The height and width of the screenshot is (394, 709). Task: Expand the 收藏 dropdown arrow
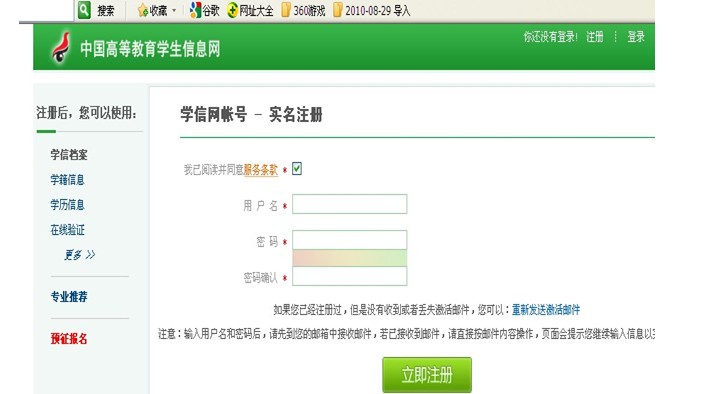(x=174, y=10)
